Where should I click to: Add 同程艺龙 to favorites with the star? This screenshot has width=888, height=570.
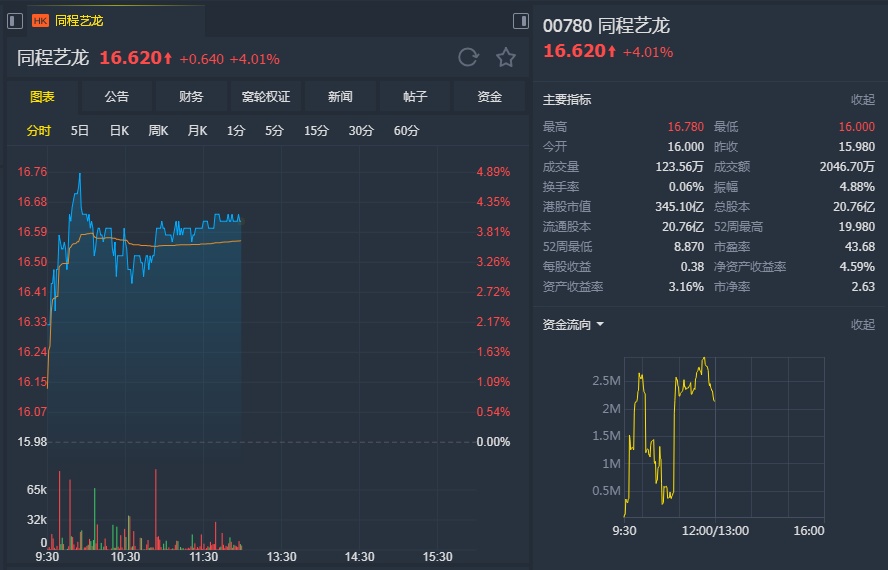click(x=506, y=57)
